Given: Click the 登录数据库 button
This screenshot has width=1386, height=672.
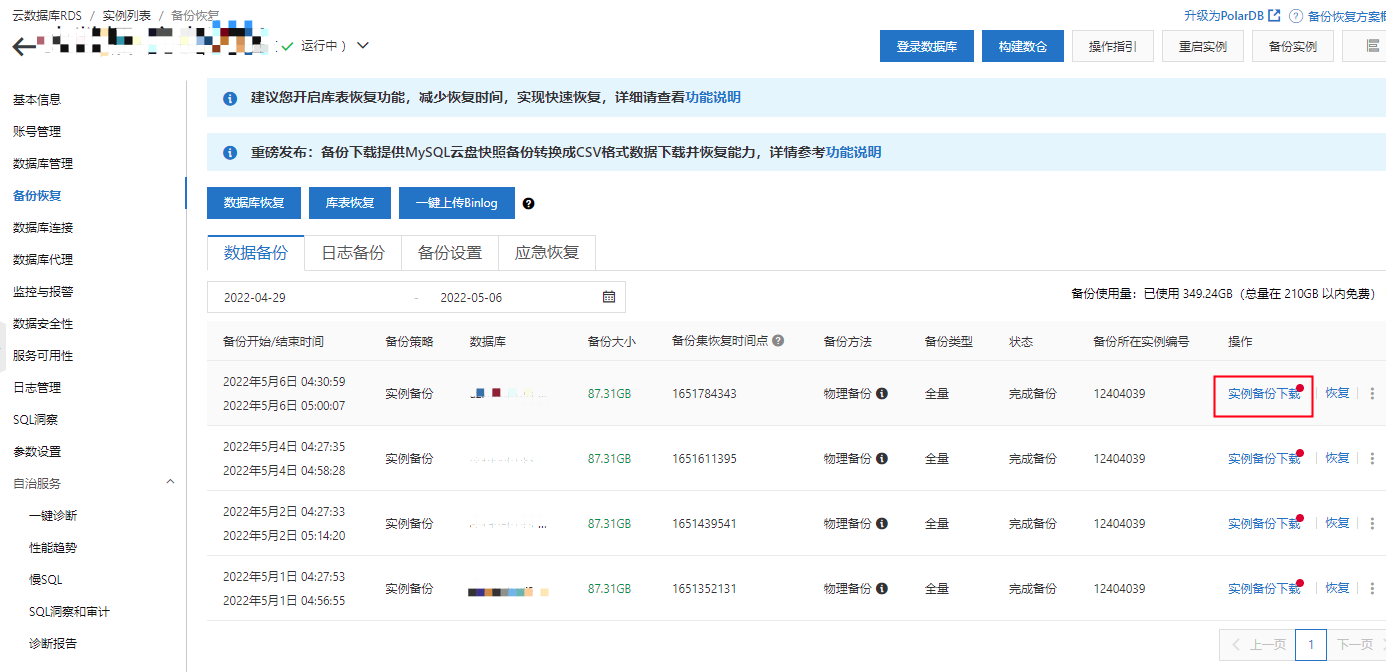Looking at the screenshot, I should (927, 46).
